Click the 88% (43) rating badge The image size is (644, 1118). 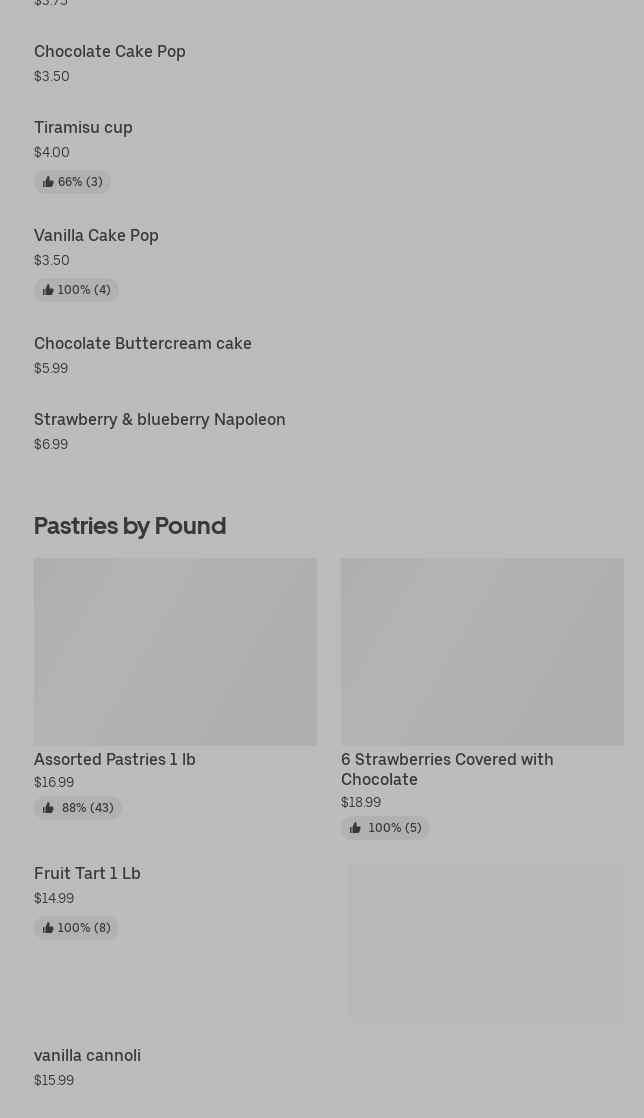pyautogui.click(x=78, y=808)
